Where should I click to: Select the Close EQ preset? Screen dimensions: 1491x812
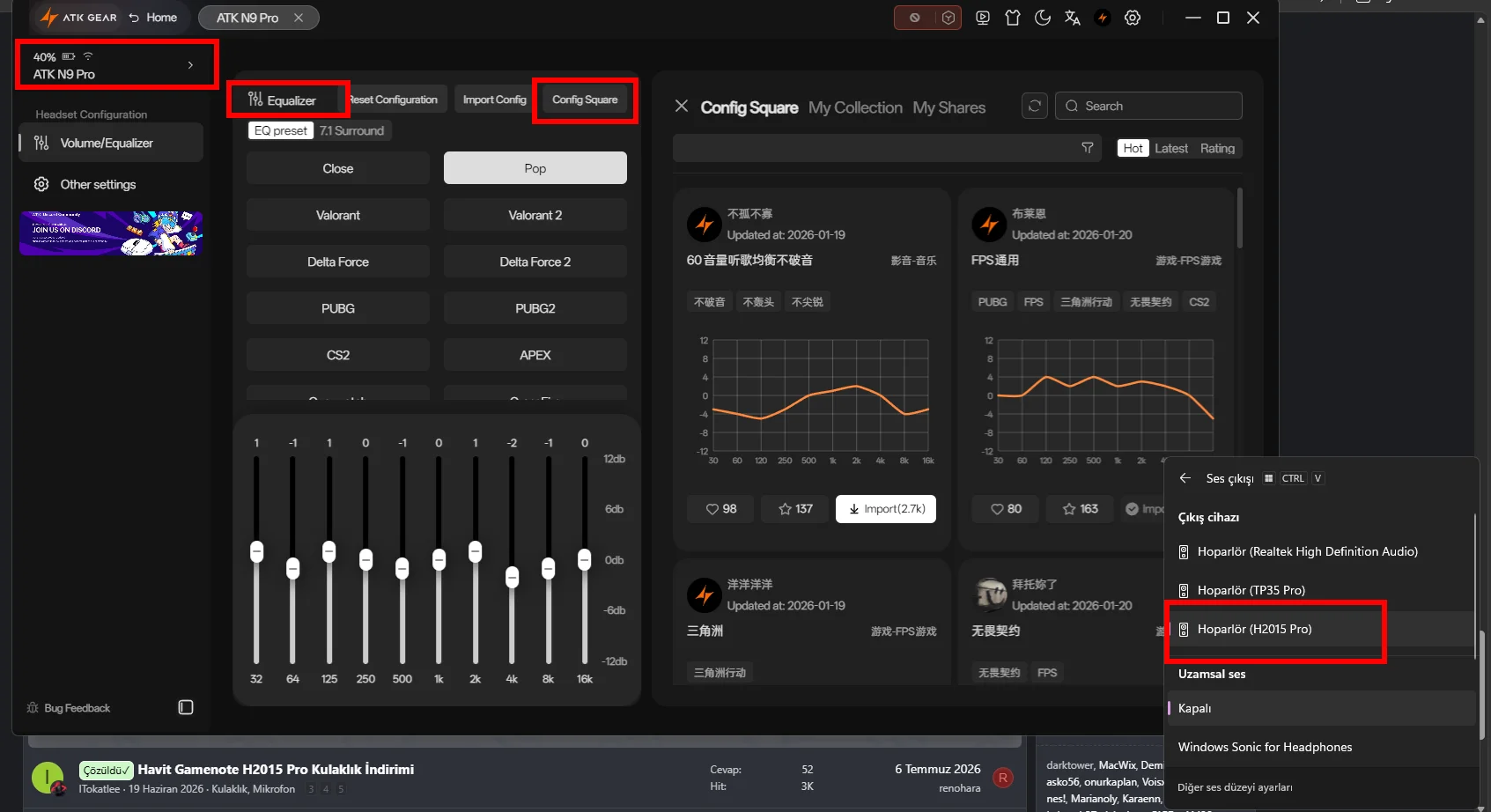coord(338,168)
